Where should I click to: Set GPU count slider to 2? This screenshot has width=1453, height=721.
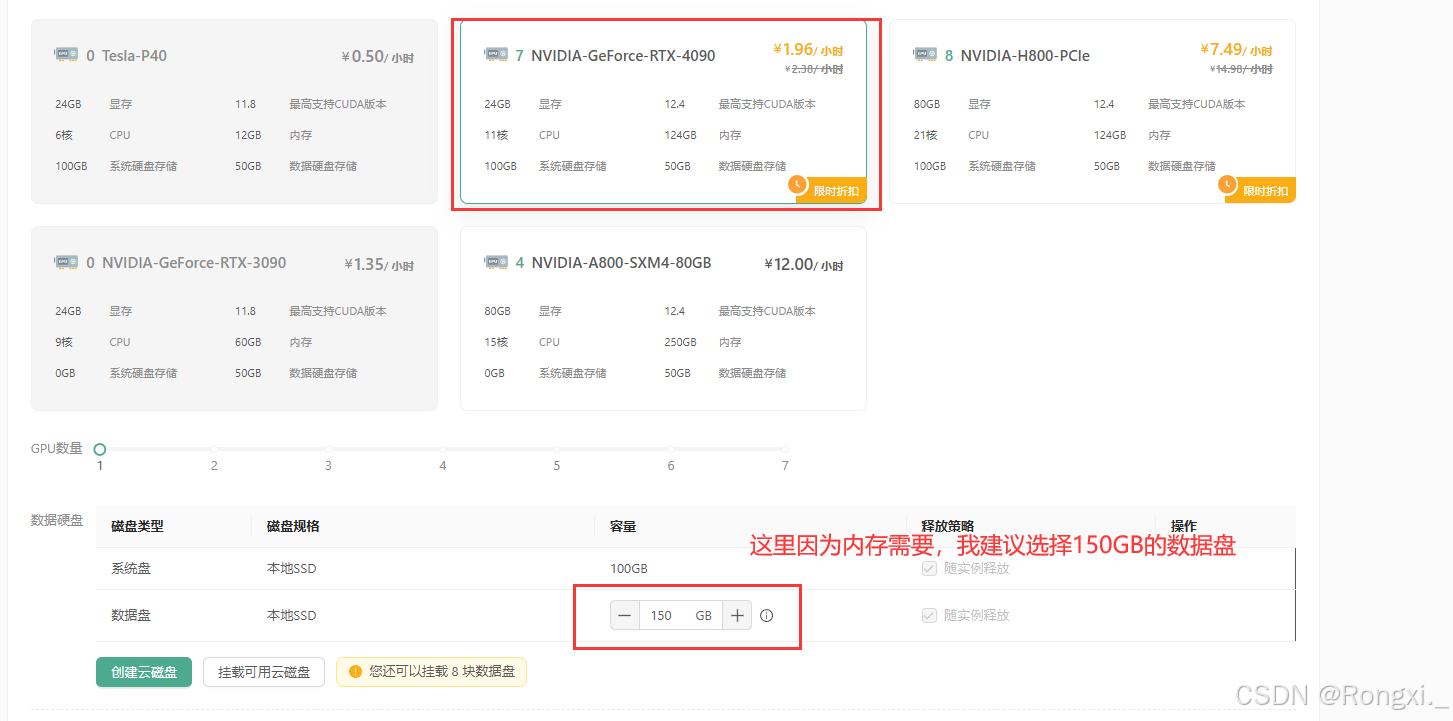coord(214,450)
